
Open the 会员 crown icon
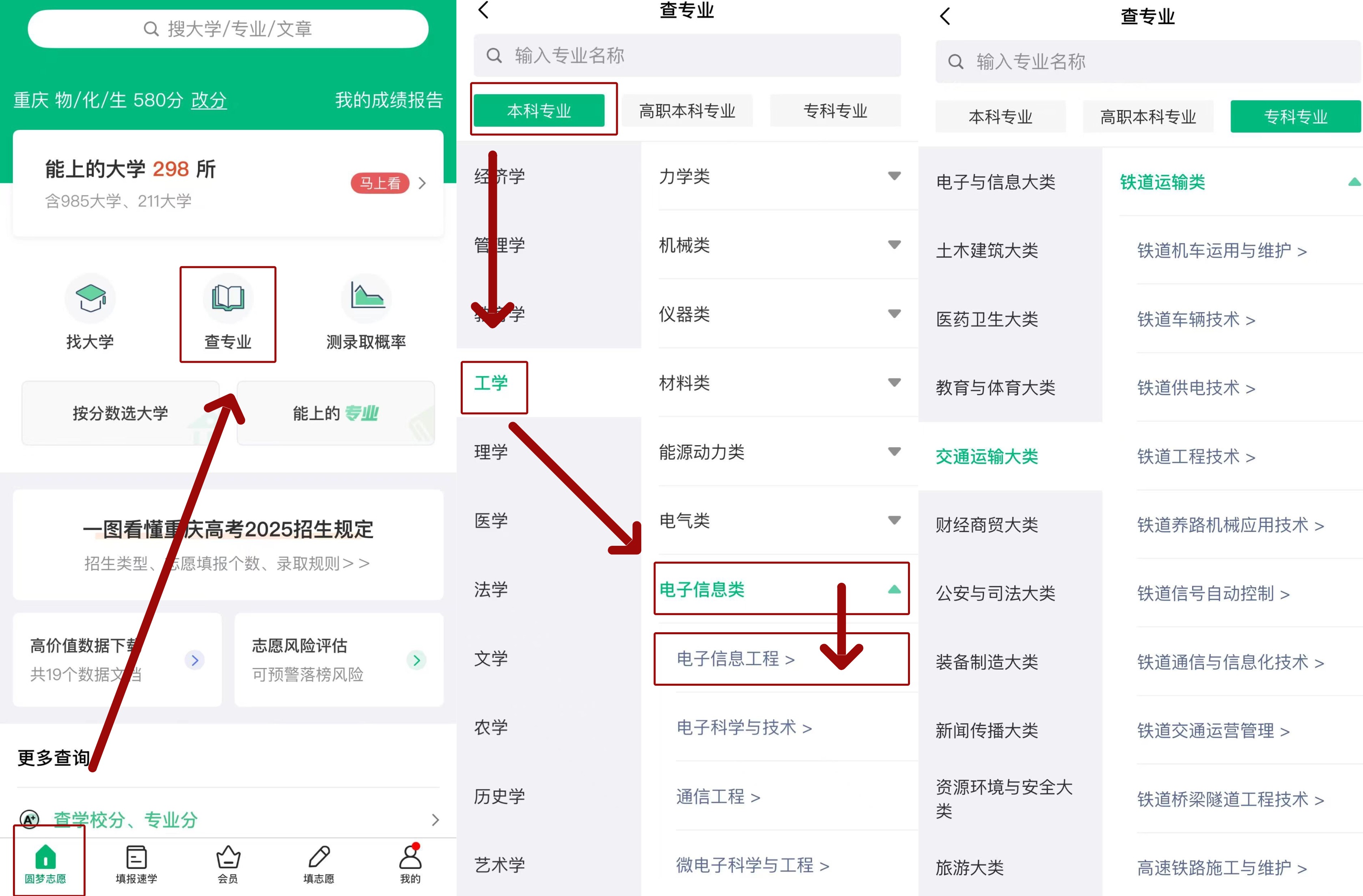[x=228, y=857]
